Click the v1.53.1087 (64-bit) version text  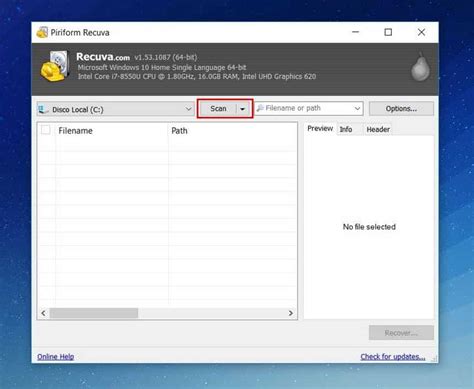(166, 57)
